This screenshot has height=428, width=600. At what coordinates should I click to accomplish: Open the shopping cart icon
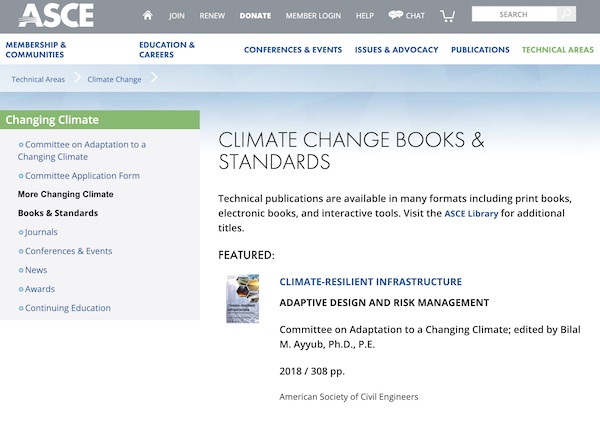pos(447,16)
